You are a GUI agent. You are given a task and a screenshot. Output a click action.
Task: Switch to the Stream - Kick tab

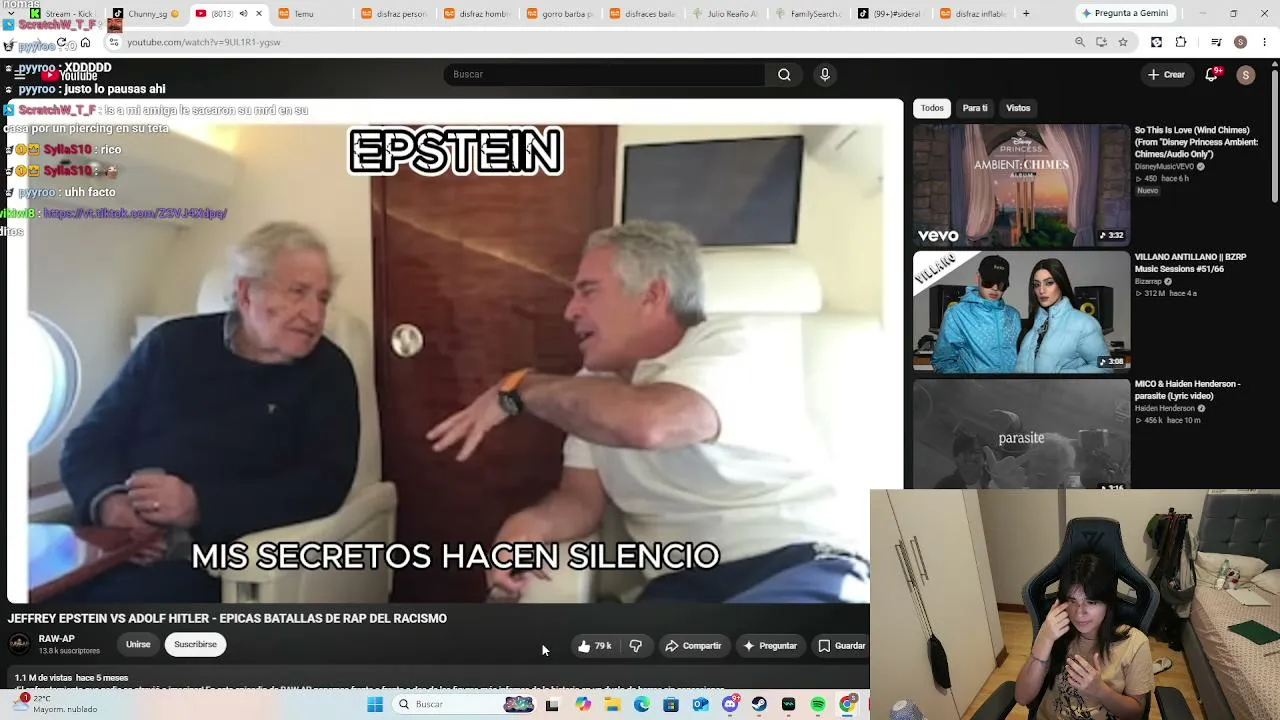coord(62,14)
